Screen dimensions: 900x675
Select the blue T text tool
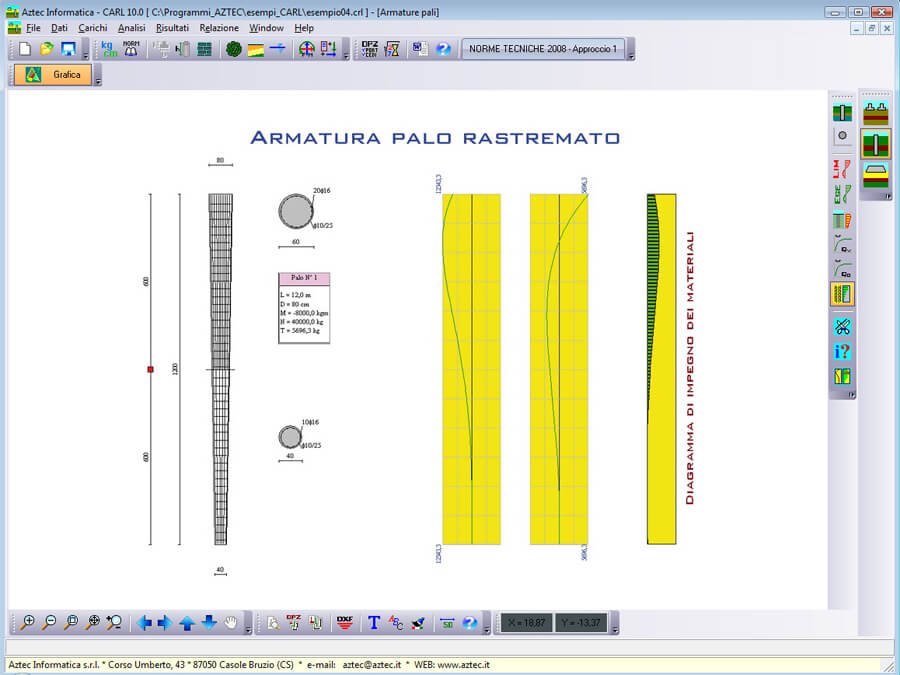[374, 622]
